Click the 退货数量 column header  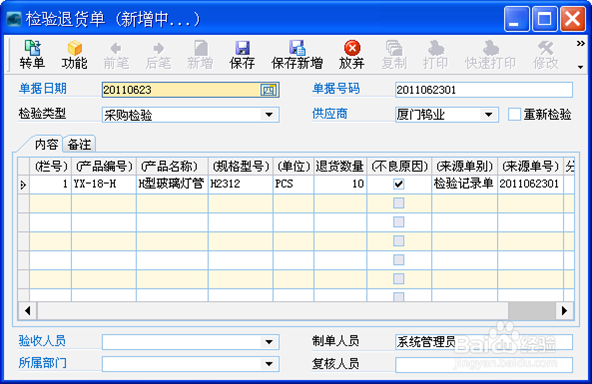click(340, 166)
